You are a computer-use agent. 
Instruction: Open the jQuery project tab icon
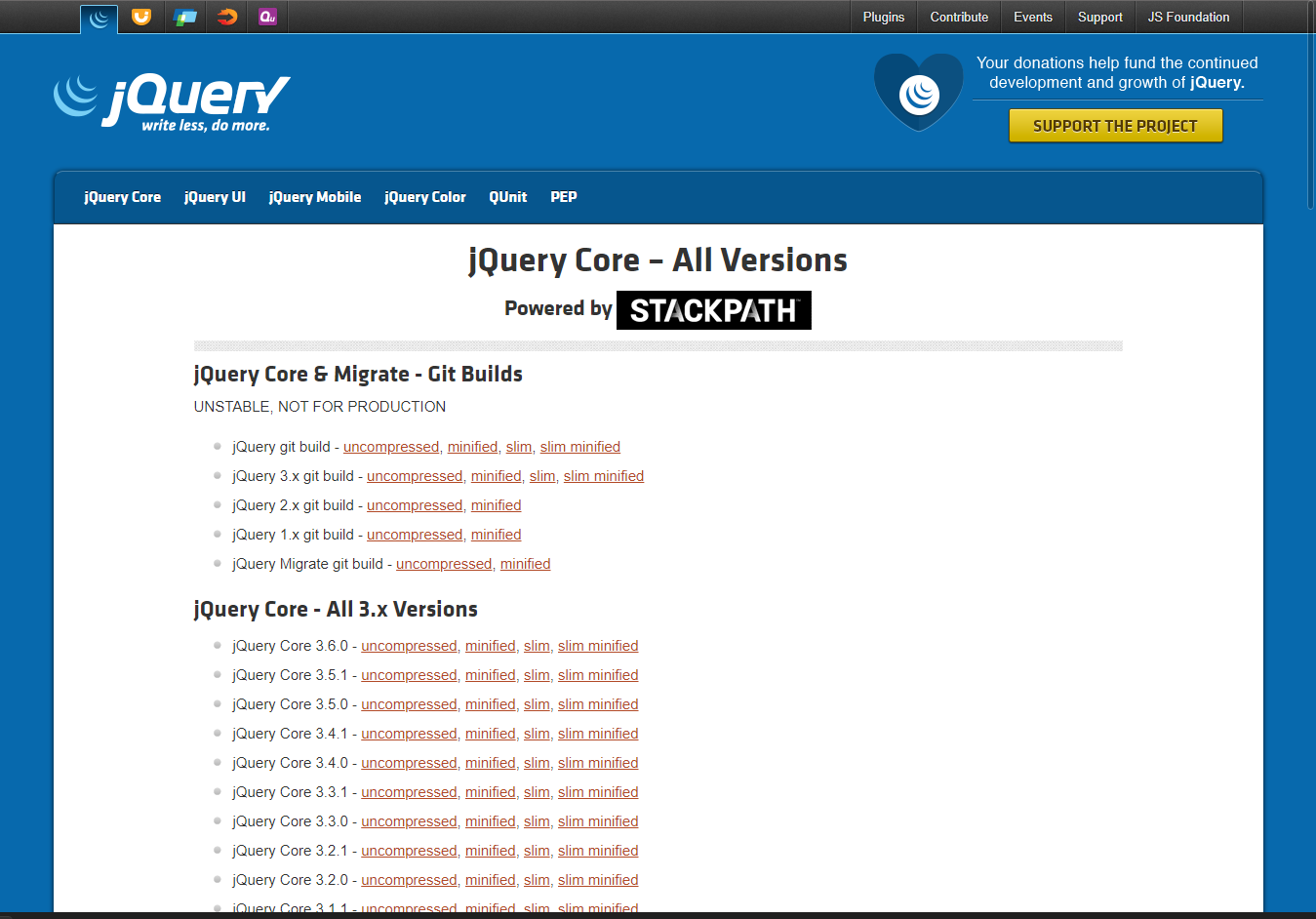(99, 18)
